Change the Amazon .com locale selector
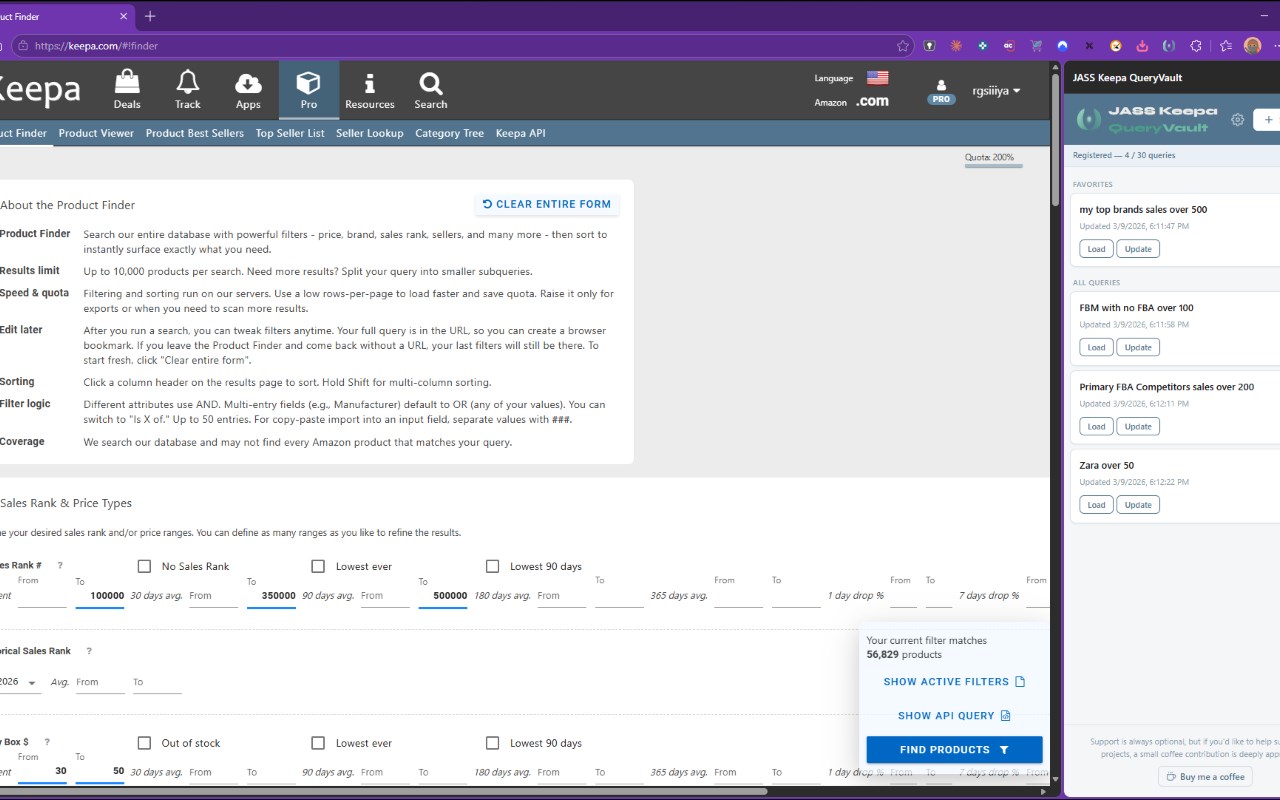Image resolution: width=1280 pixels, height=800 pixels. [x=872, y=101]
